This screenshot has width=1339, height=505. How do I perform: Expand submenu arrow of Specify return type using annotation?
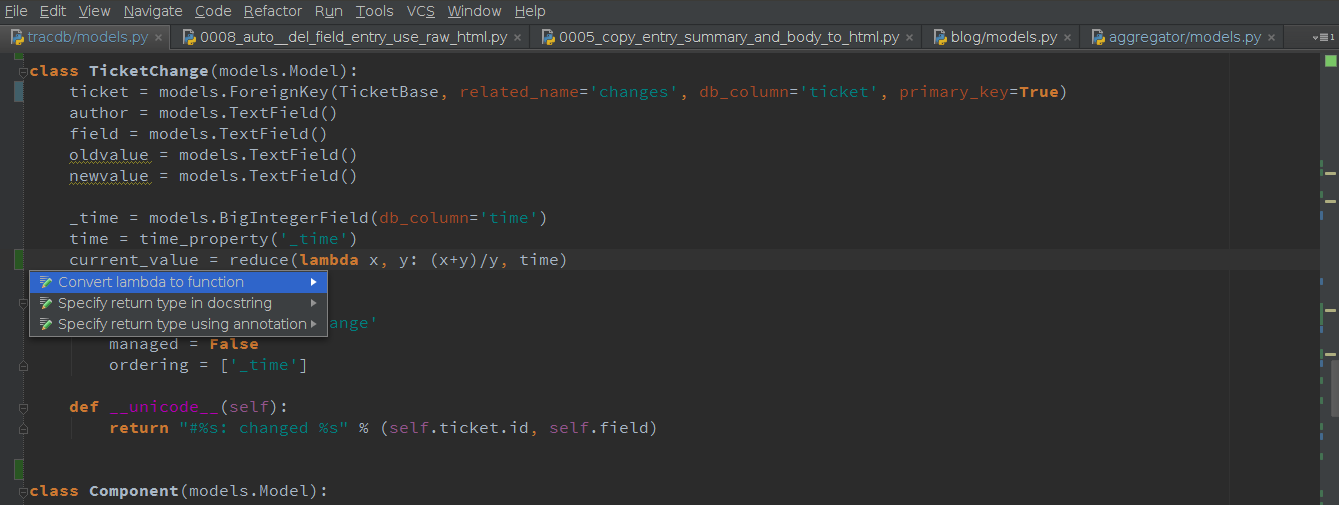point(314,324)
